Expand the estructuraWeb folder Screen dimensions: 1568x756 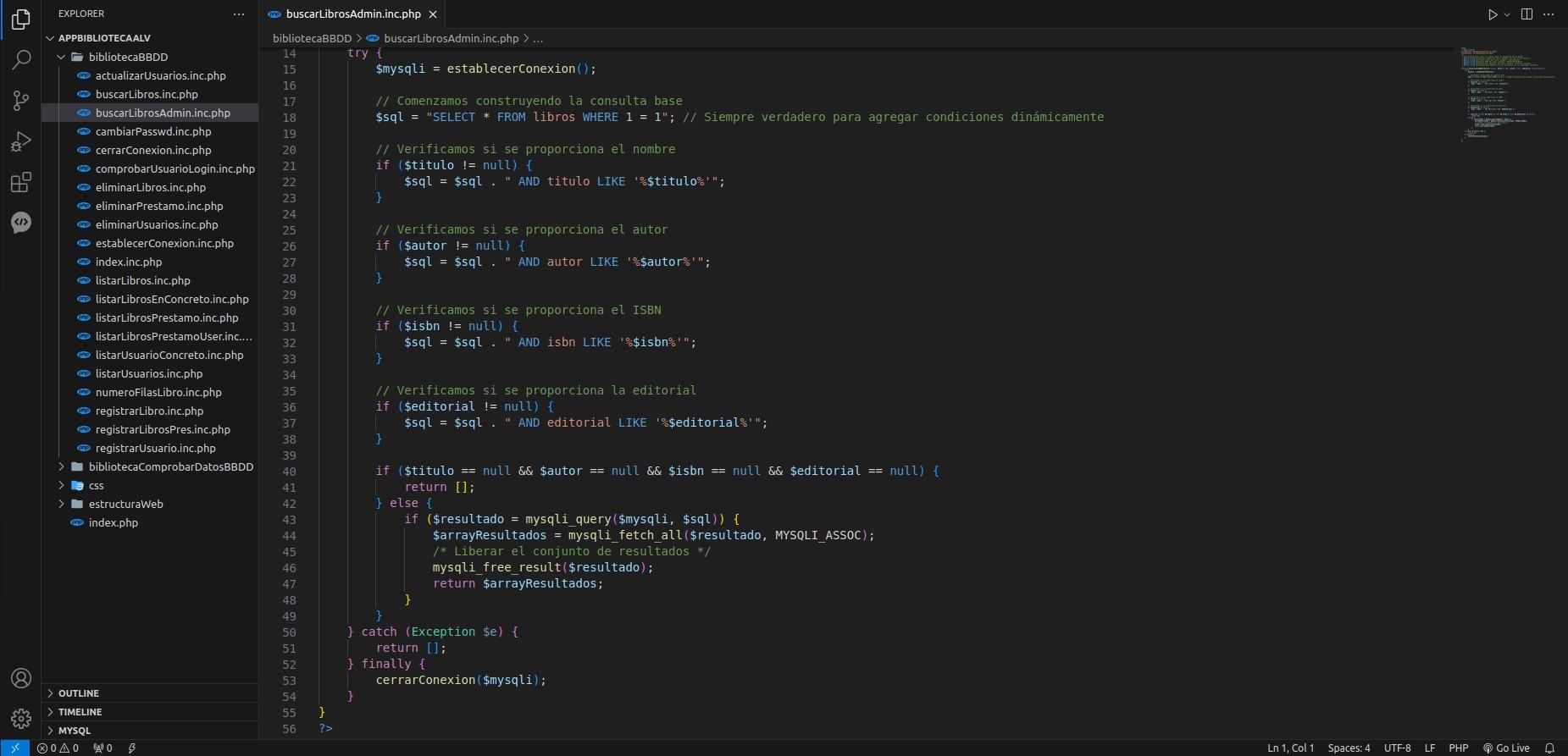(x=150, y=504)
